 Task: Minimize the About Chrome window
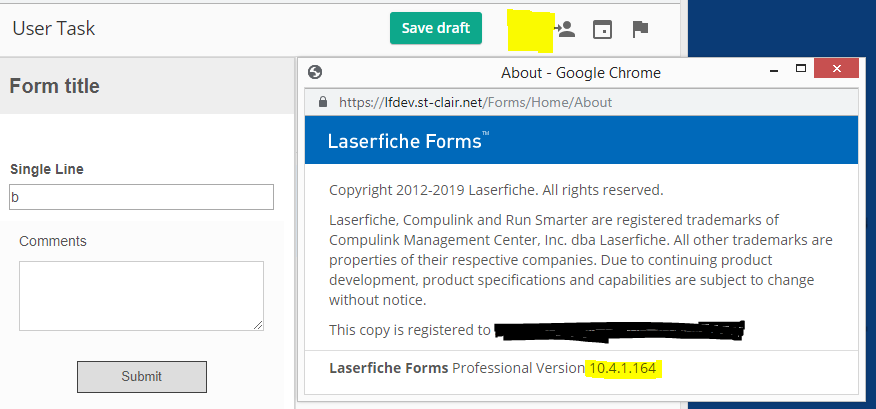click(x=772, y=71)
